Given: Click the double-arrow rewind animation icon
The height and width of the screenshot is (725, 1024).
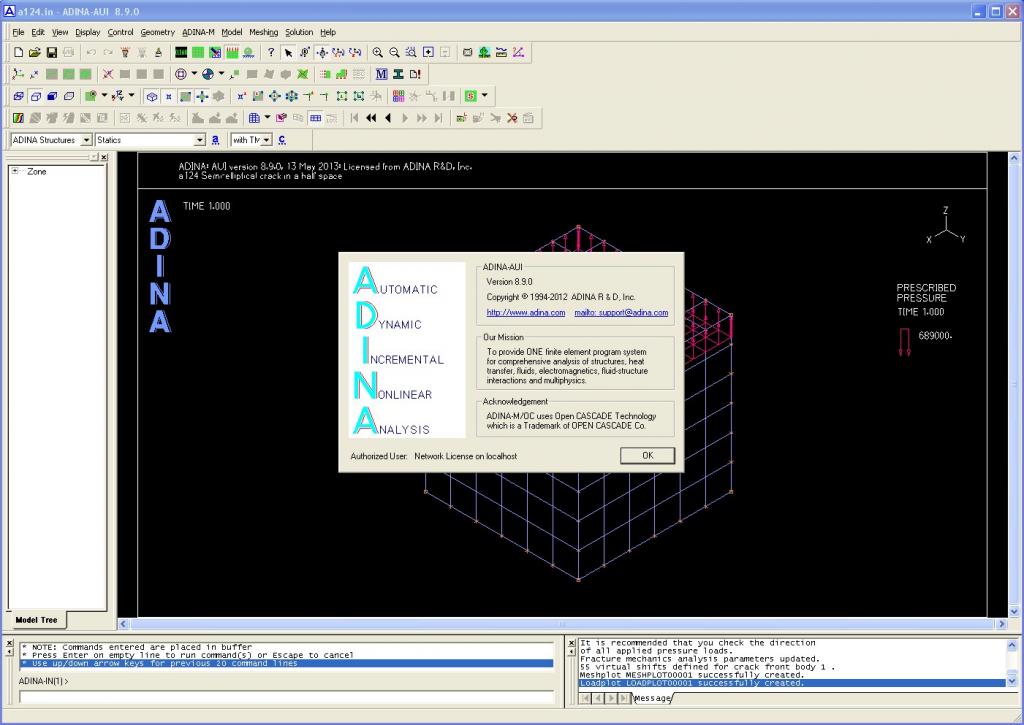Looking at the screenshot, I should [371, 118].
